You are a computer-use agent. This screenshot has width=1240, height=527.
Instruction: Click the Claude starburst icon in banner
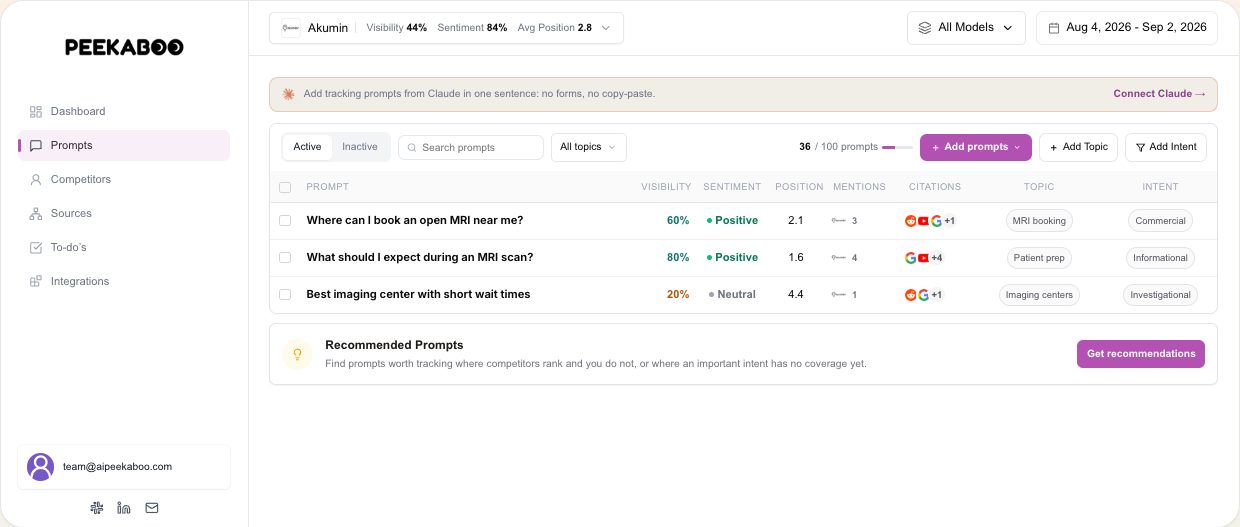tap(289, 94)
